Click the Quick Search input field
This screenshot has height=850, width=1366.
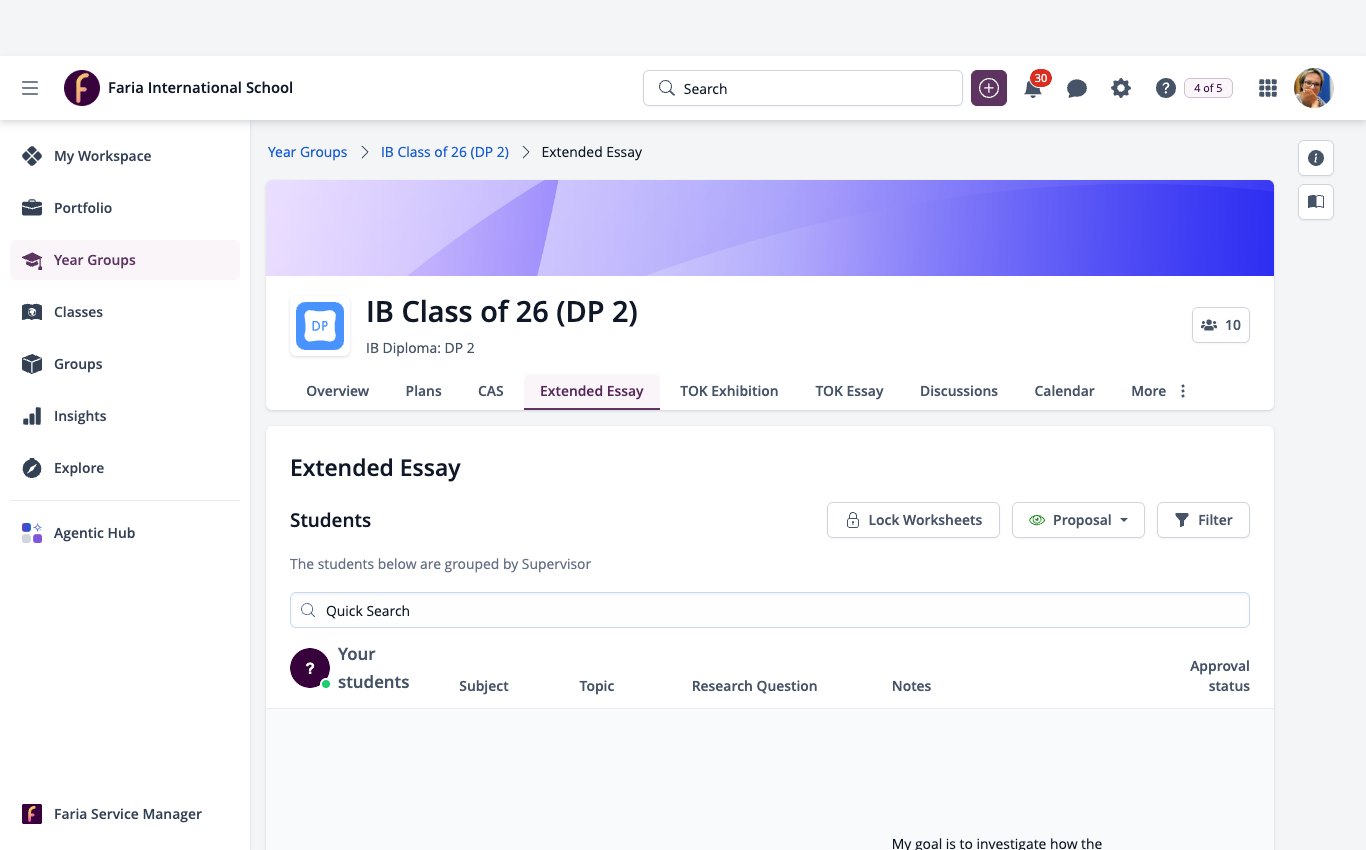tap(769, 610)
